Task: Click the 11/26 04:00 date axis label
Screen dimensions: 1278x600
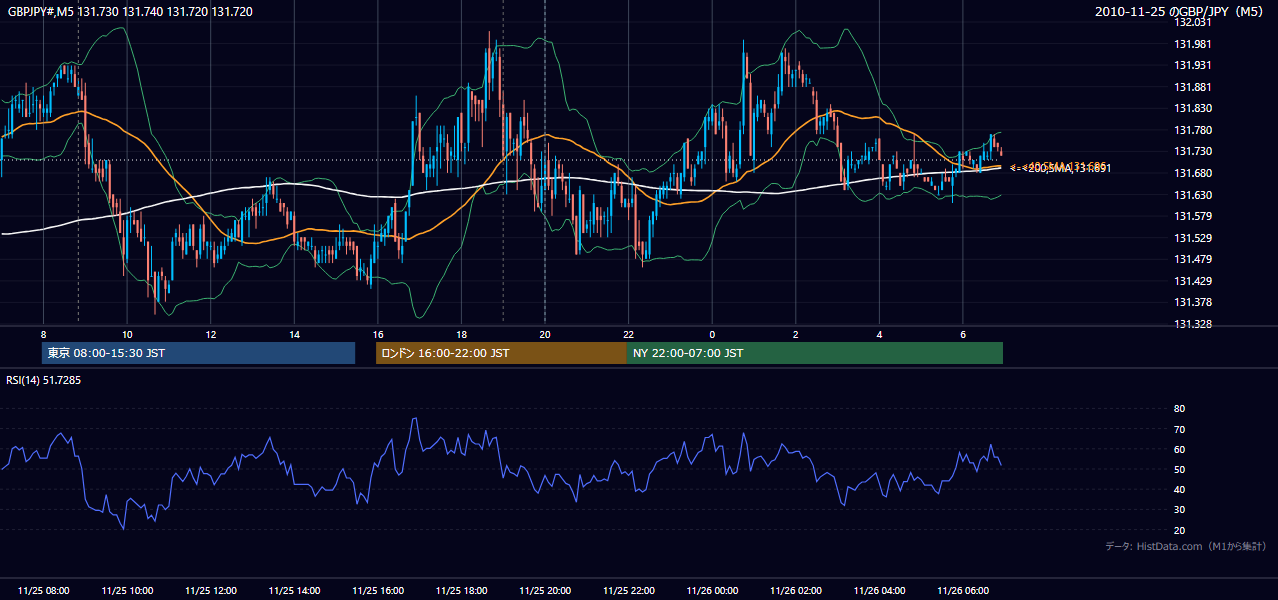Action: pos(879,590)
